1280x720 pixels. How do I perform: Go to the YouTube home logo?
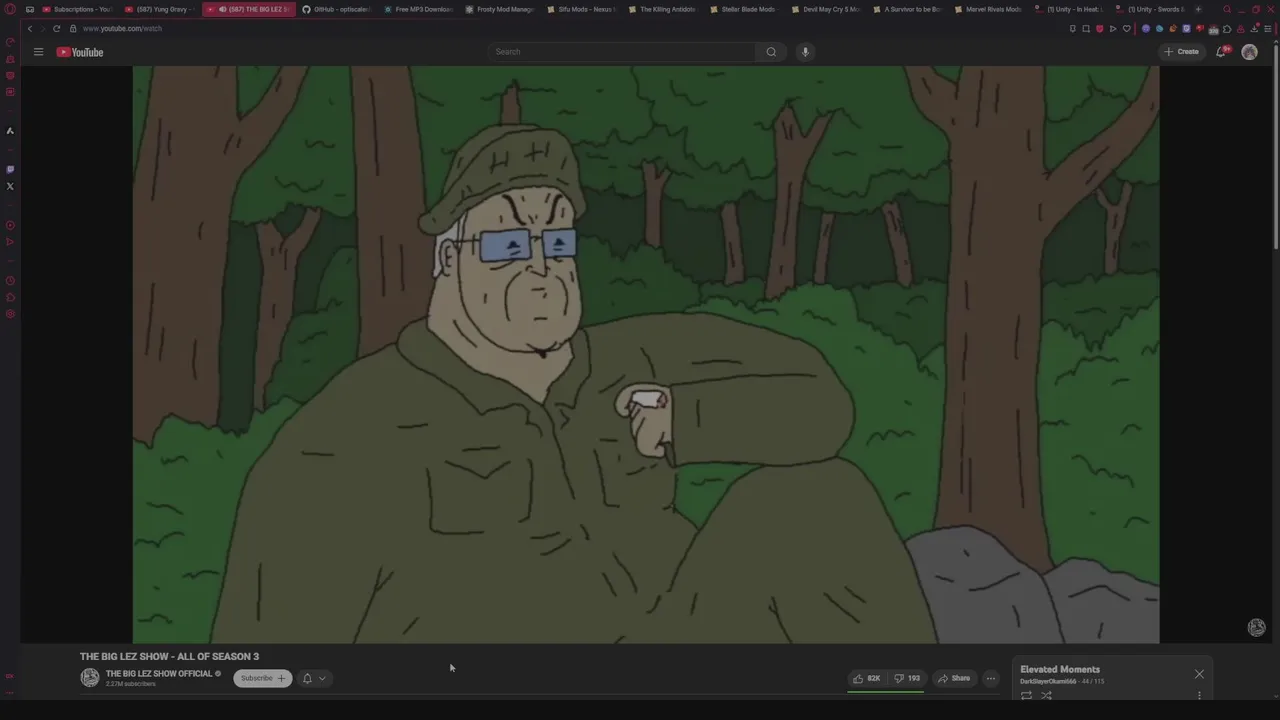[x=80, y=52]
